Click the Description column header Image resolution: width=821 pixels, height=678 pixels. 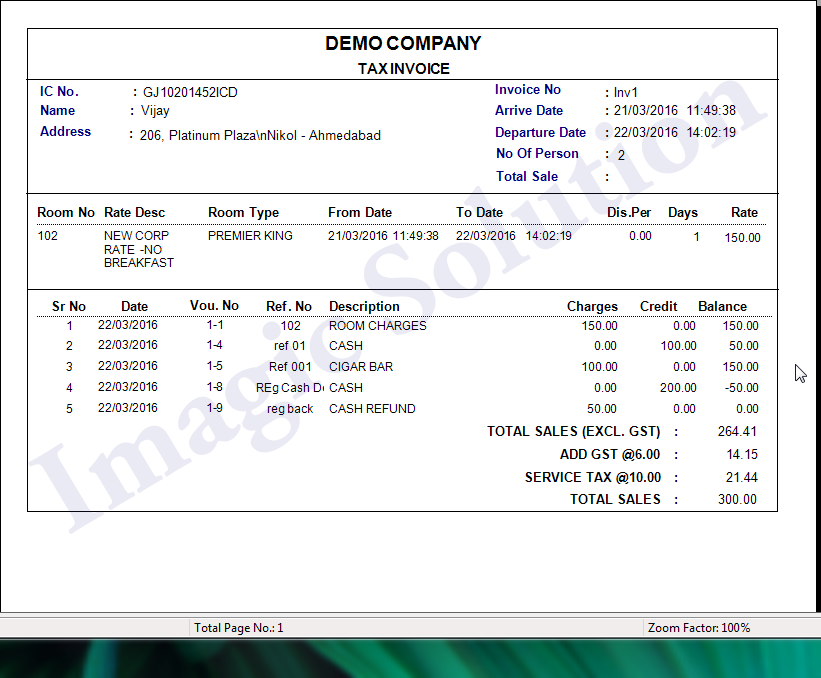click(x=364, y=307)
